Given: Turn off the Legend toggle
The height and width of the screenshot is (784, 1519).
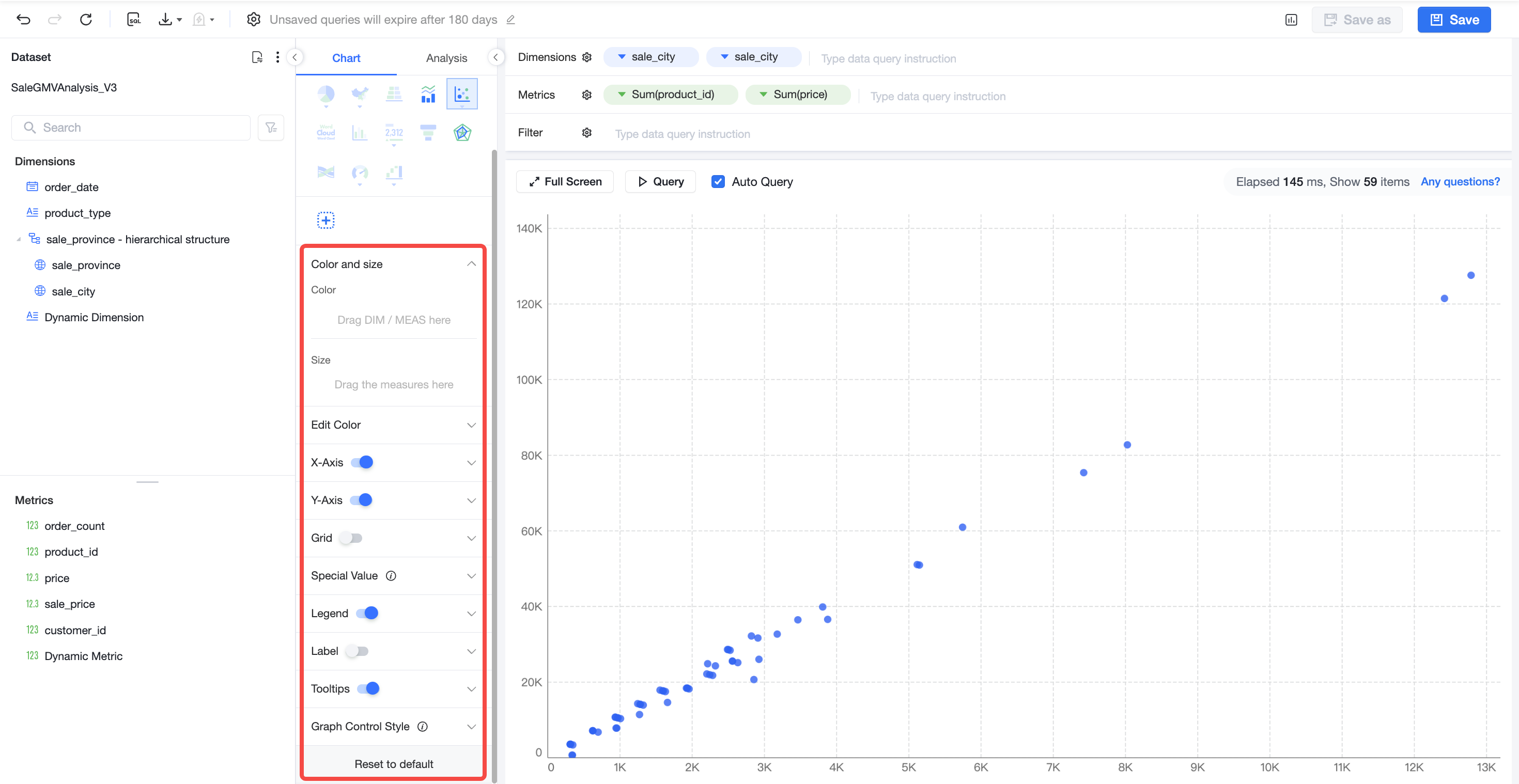Looking at the screenshot, I should (x=367, y=613).
